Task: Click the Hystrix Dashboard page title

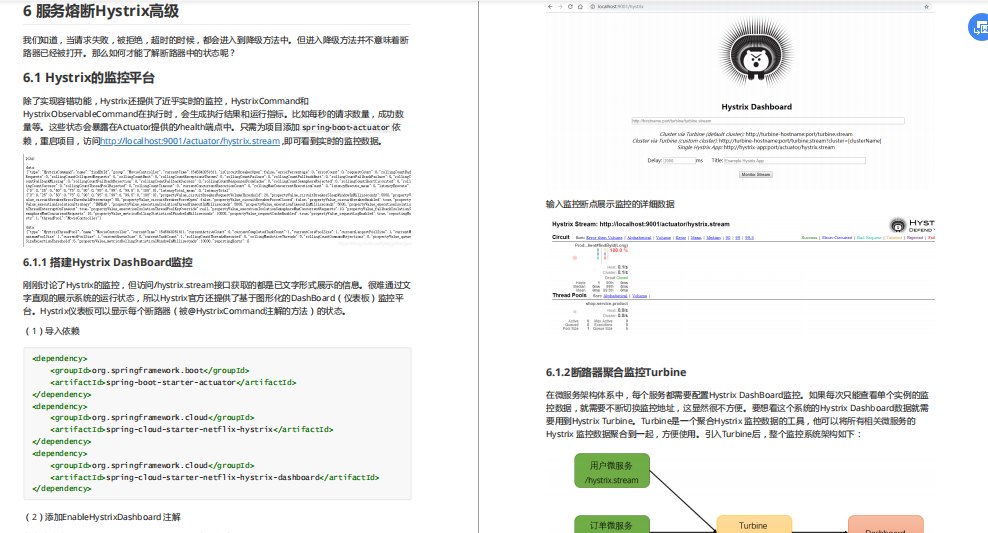Action: point(756,107)
